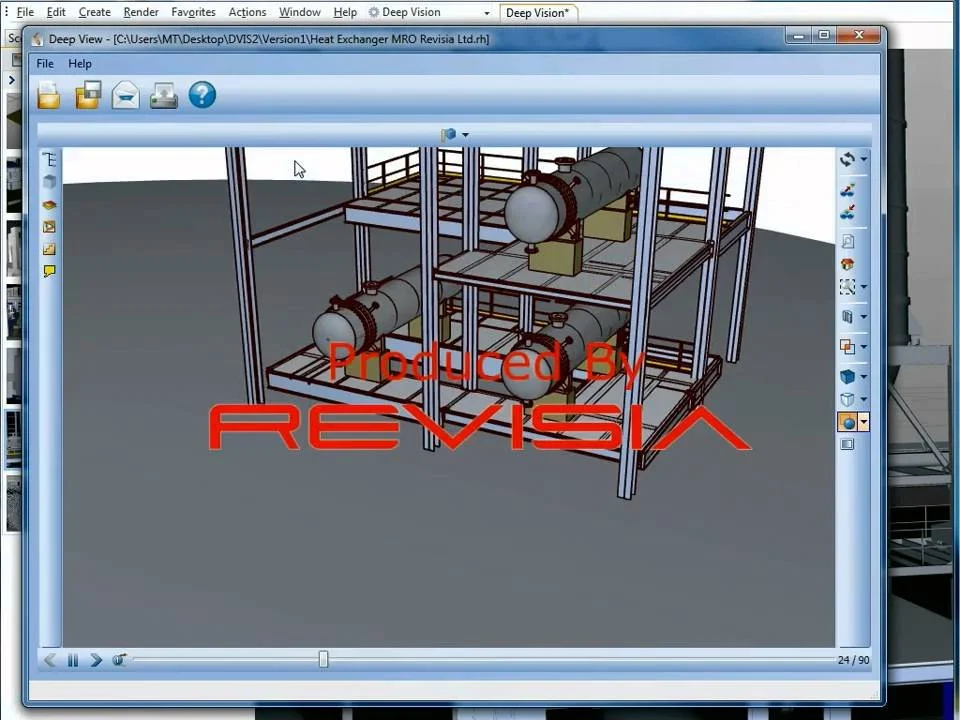
Task: Step forward with right arrow button
Action: click(96, 660)
